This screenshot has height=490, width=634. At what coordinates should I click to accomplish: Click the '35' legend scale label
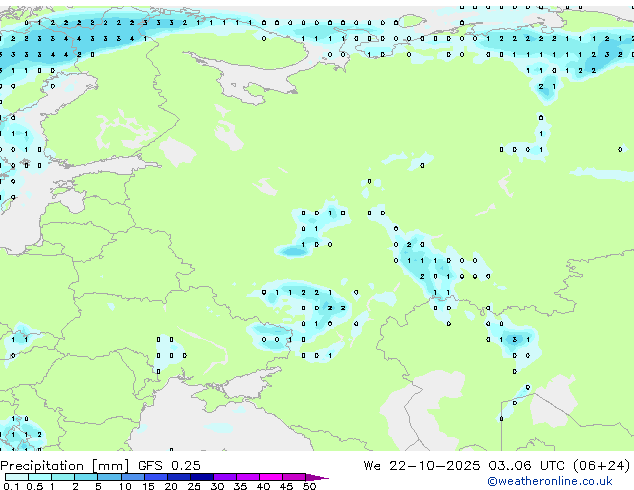pos(240,486)
